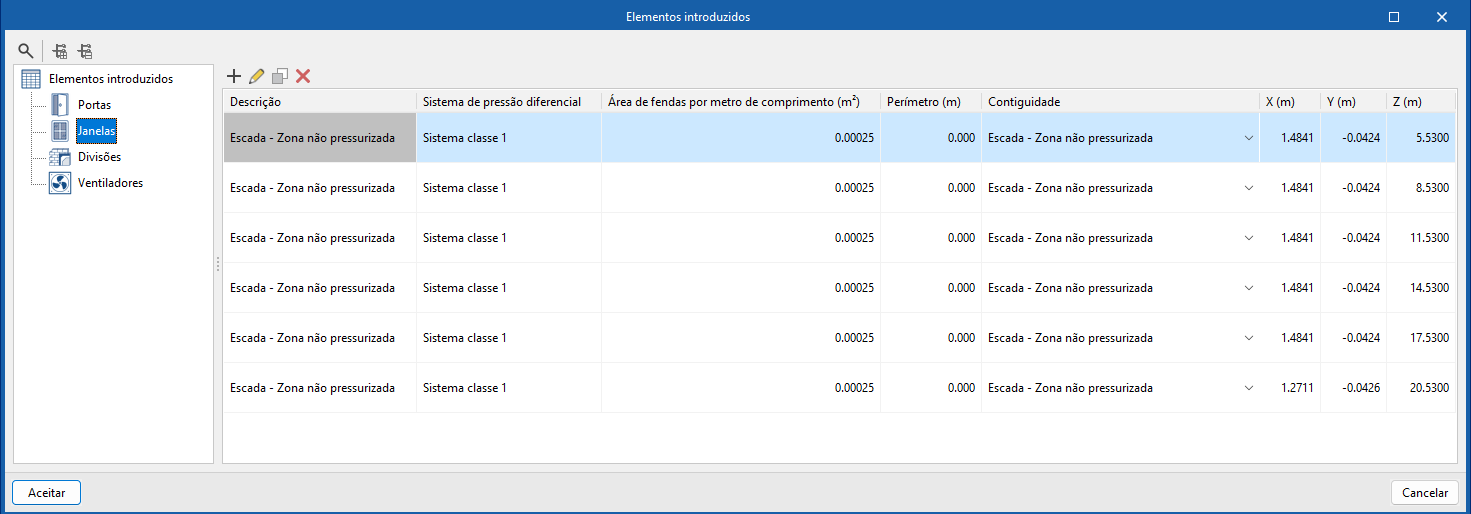1471x514 pixels.
Task: Click Sistema classe 1 in row Z 20.5300
Action: pos(509,388)
